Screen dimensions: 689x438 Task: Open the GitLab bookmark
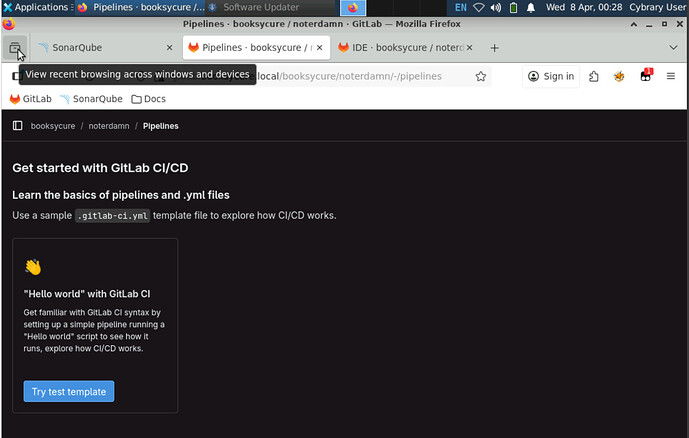pyautogui.click(x=30, y=99)
